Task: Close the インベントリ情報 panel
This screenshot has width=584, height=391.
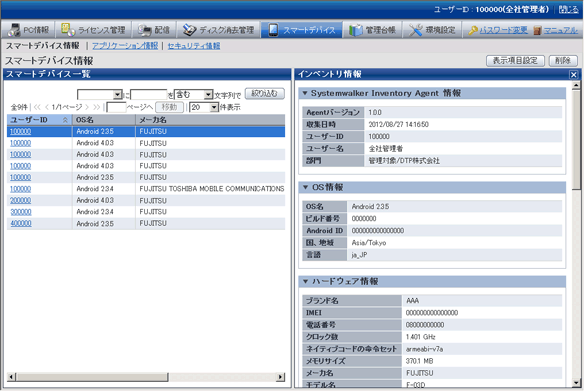Action: [574, 74]
